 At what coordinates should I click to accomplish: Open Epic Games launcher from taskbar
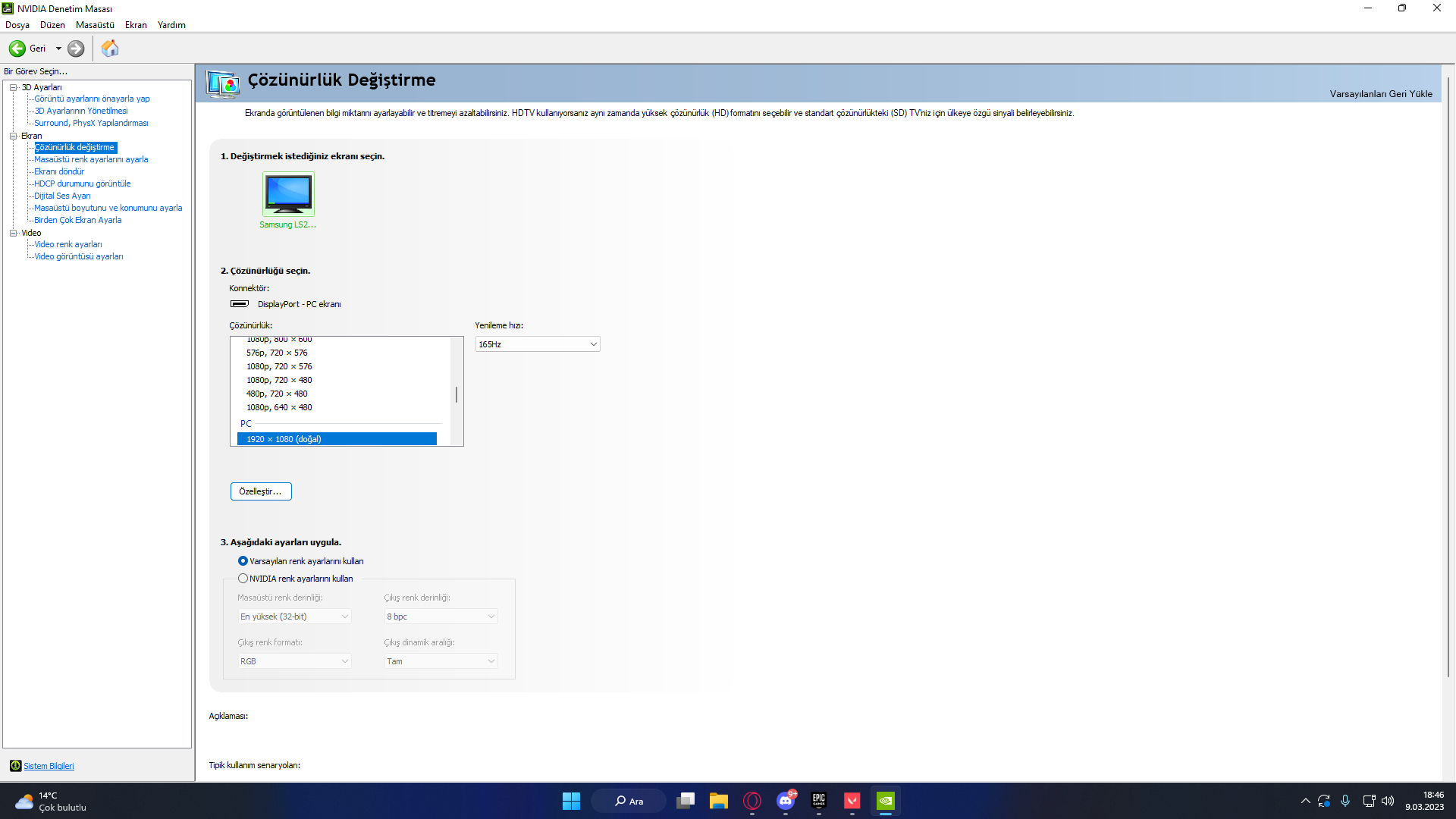pos(818,801)
